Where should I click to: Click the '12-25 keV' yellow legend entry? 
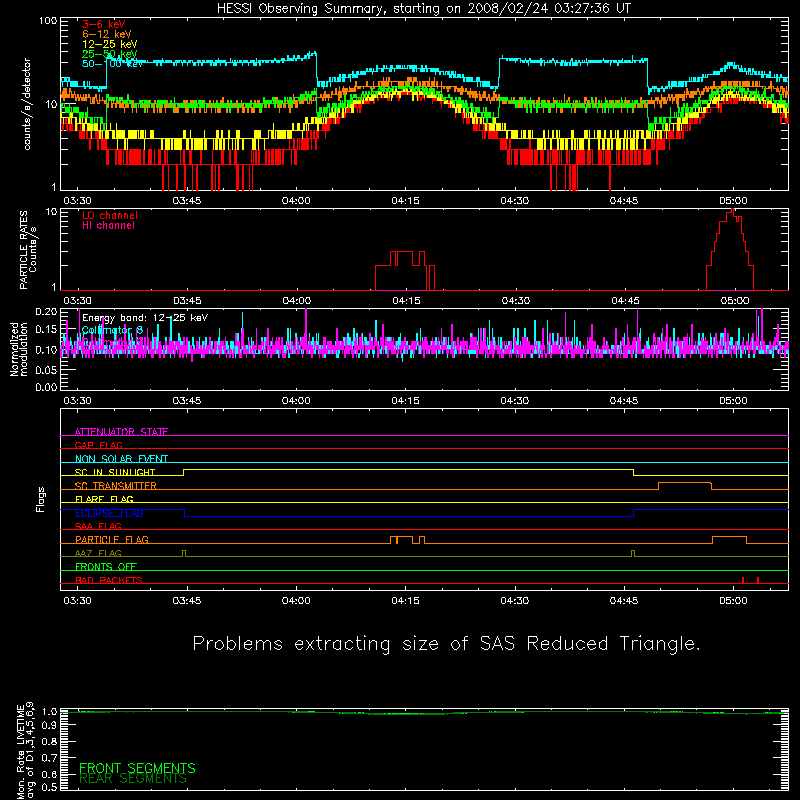(109, 44)
